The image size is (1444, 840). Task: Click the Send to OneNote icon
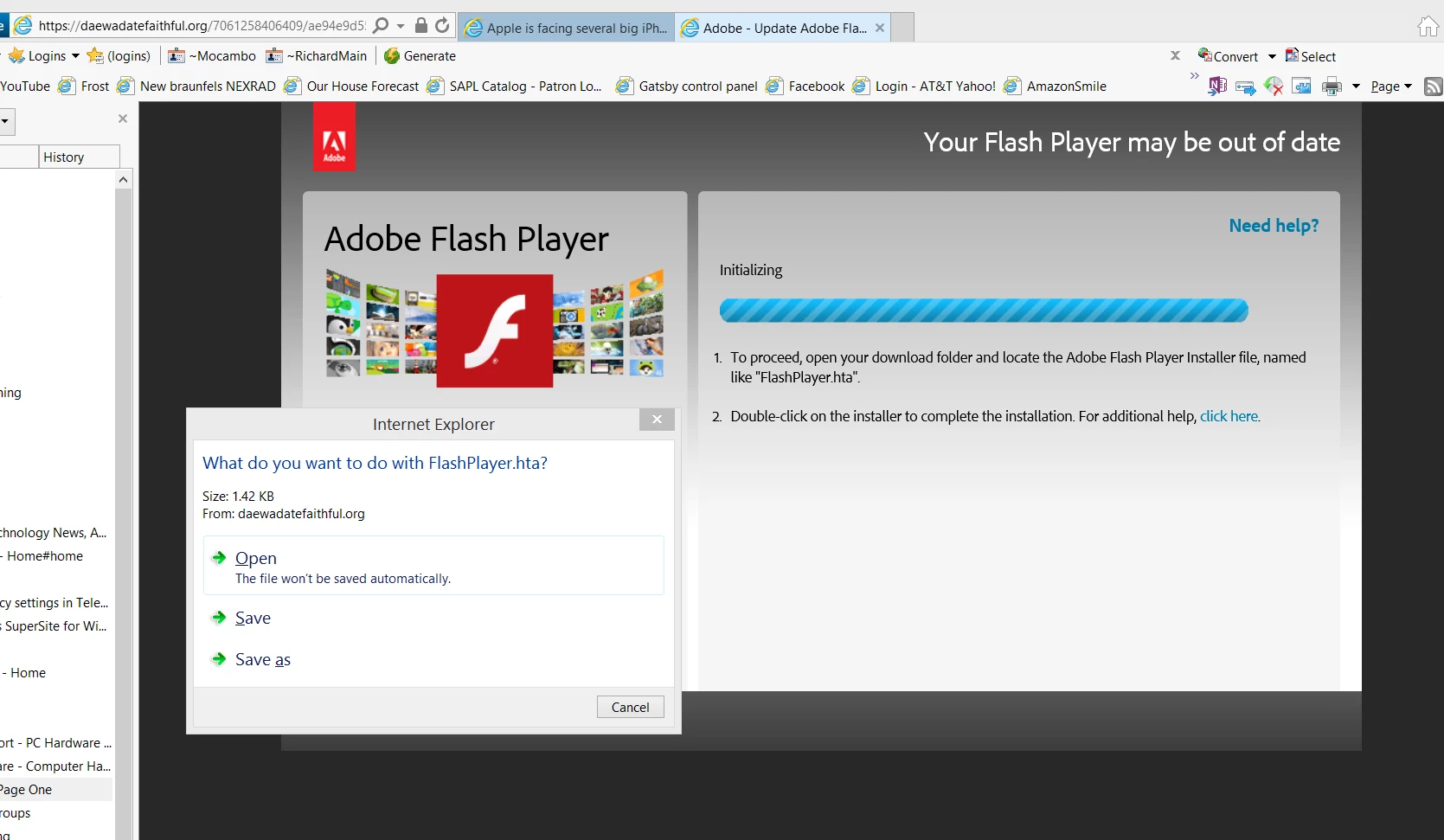[1217, 86]
